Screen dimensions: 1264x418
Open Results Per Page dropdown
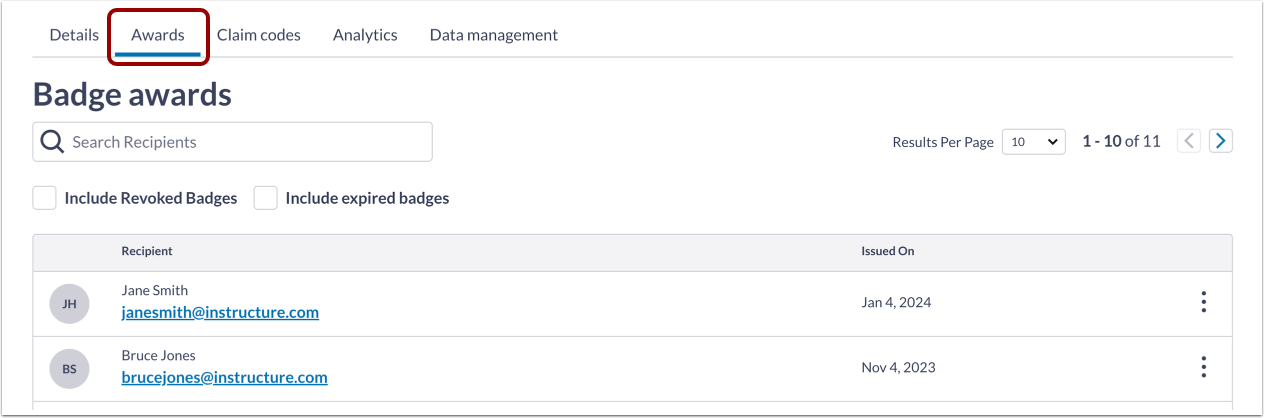pyautogui.click(x=1034, y=142)
